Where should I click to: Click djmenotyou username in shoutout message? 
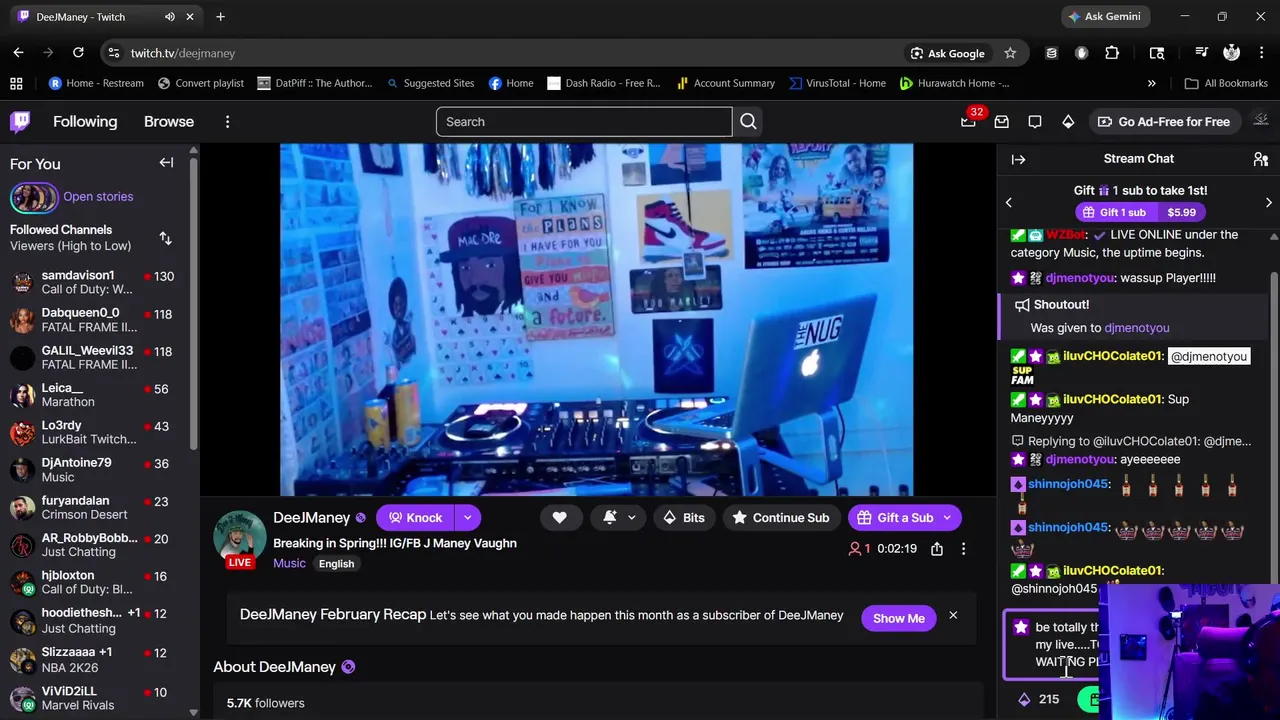tap(1136, 328)
